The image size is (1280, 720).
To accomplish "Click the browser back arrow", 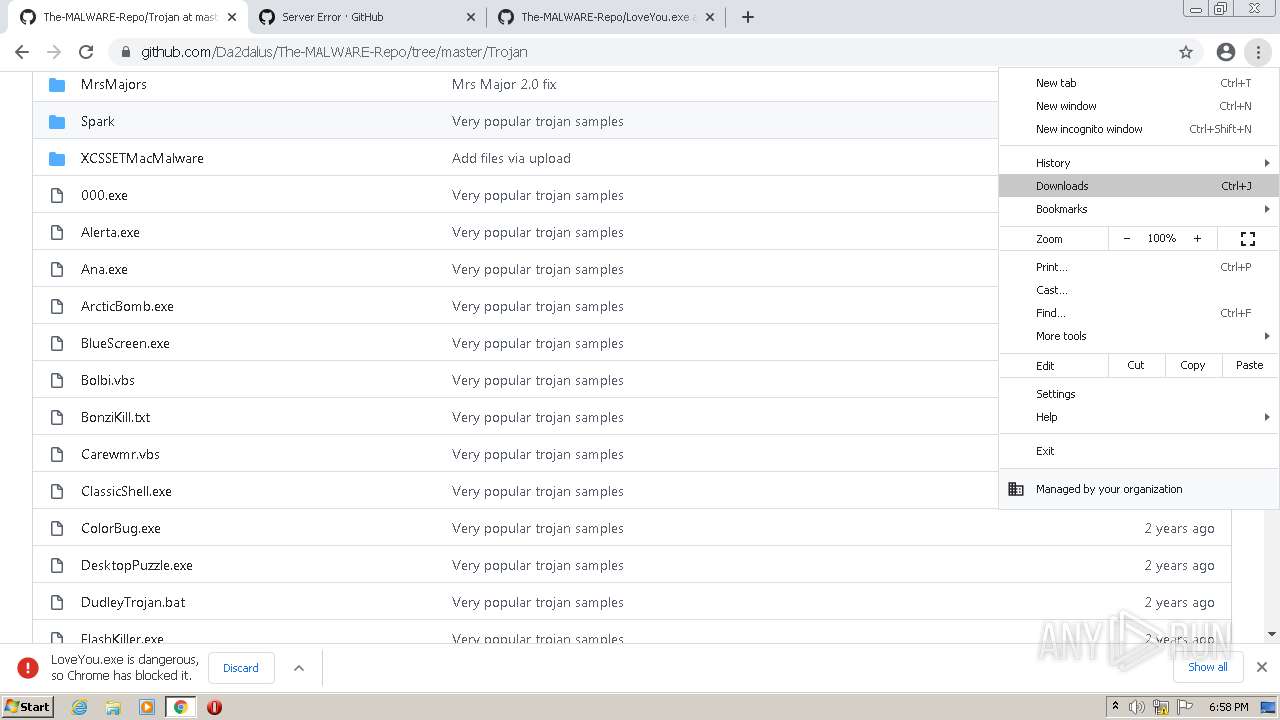I will pos(22,52).
